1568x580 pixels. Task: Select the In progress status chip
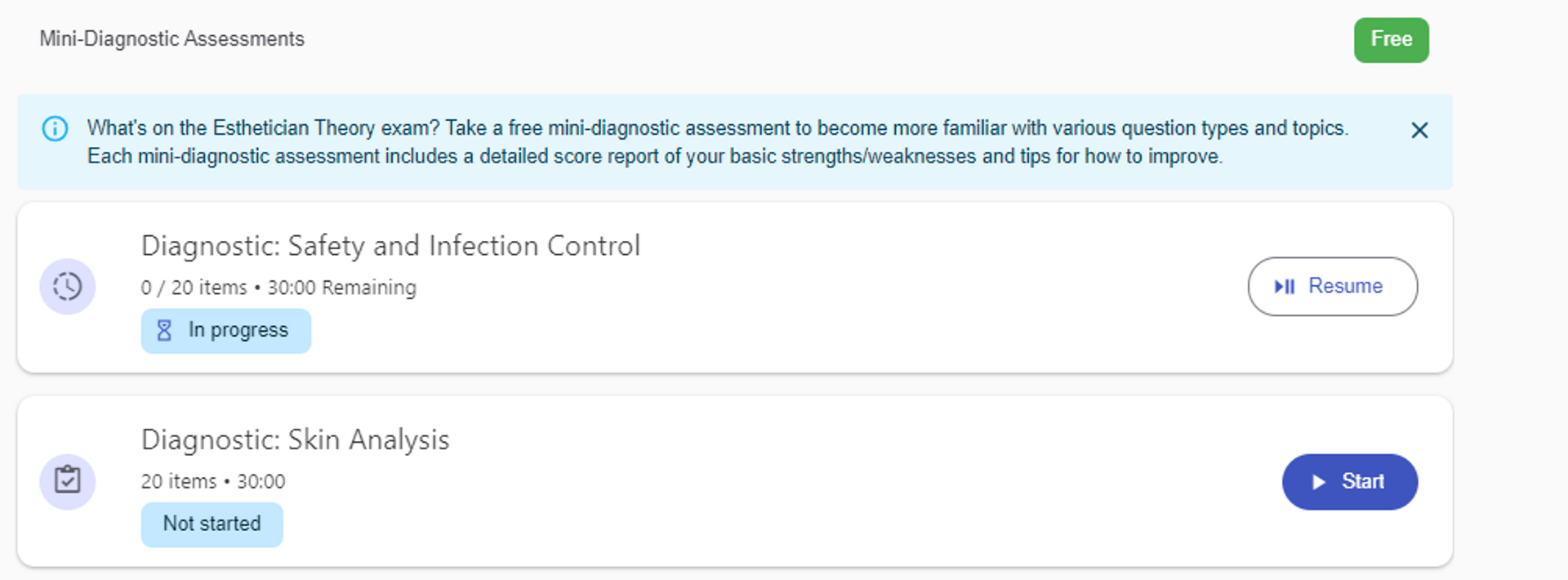[226, 331]
